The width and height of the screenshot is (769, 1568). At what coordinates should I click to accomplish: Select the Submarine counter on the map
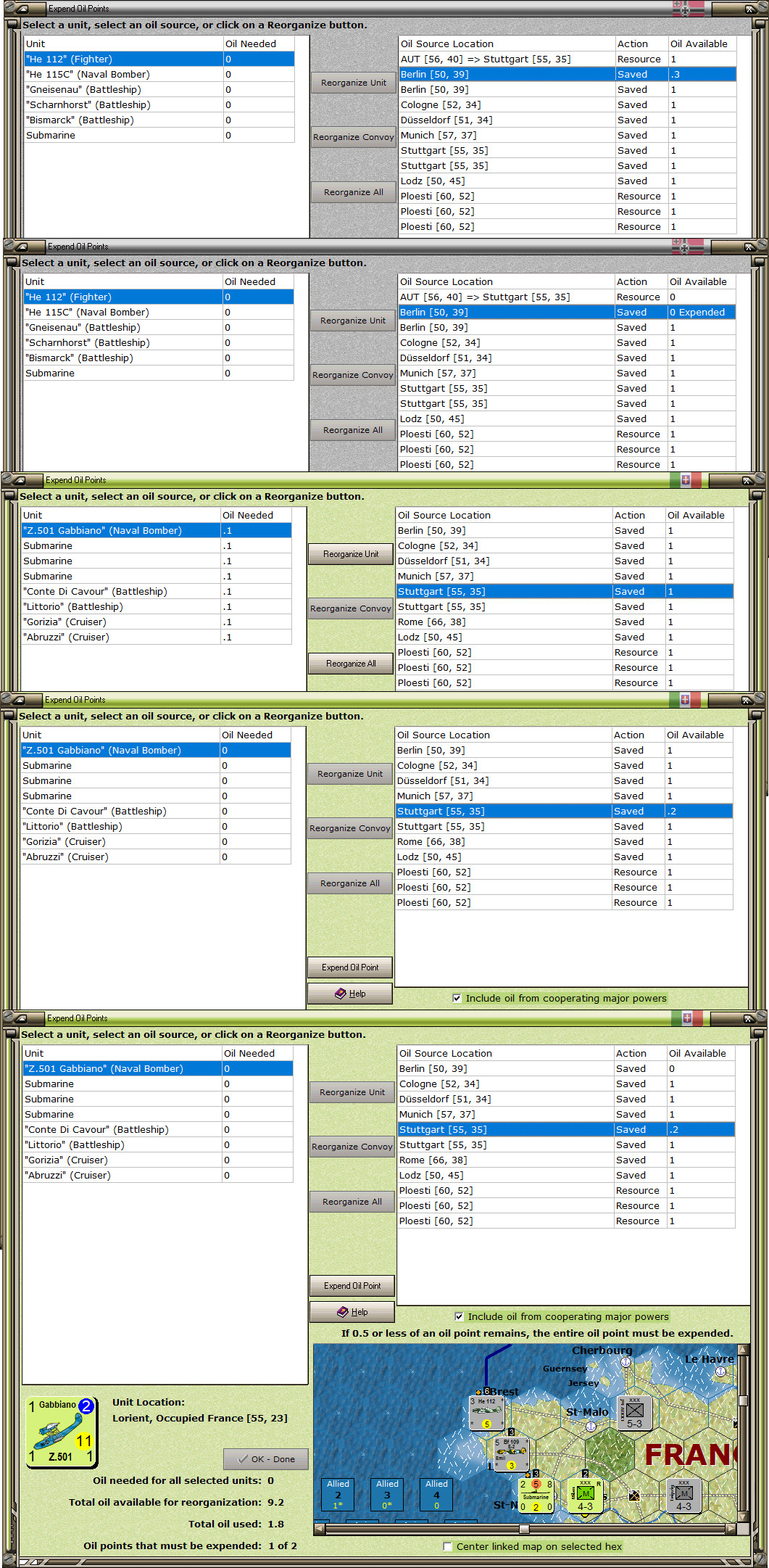(536, 1495)
